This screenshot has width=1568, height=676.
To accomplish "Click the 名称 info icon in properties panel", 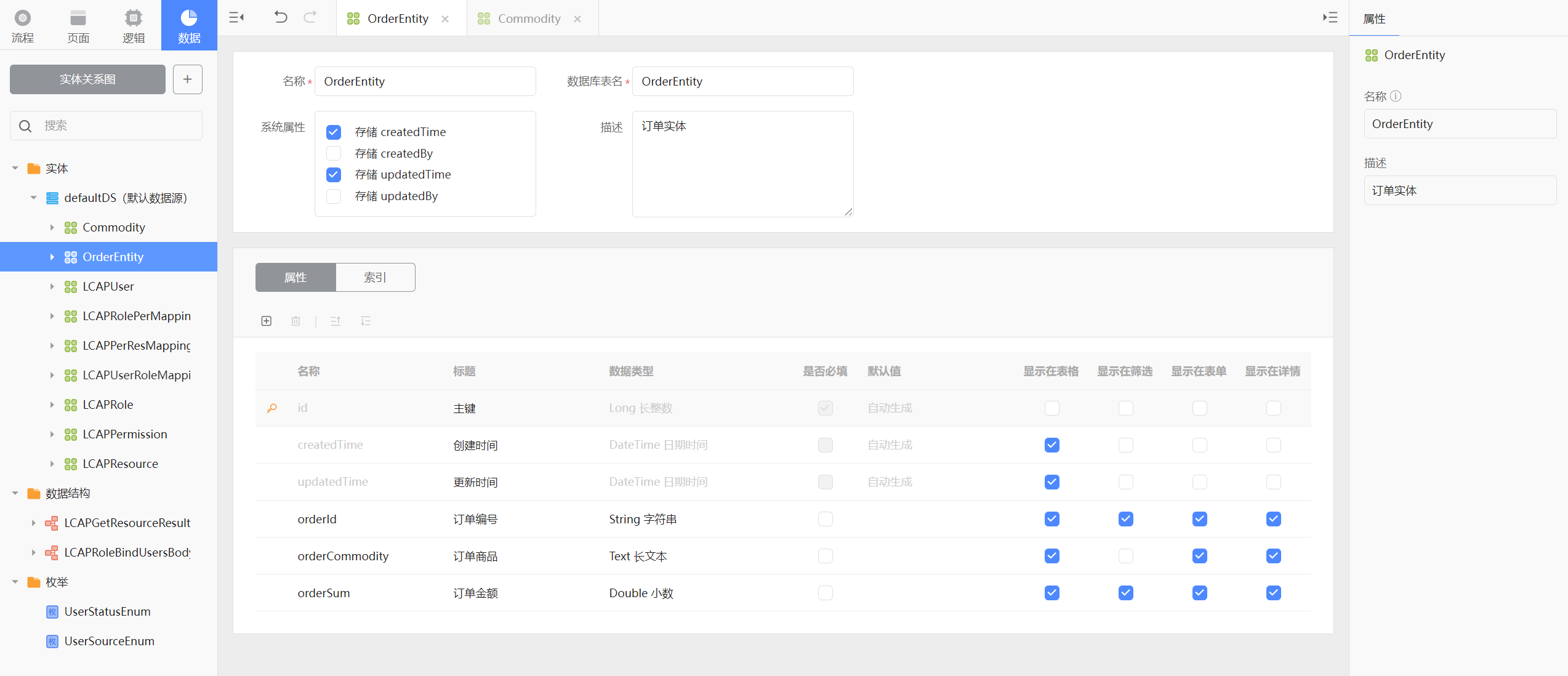I will pyautogui.click(x=1396, y=96).
